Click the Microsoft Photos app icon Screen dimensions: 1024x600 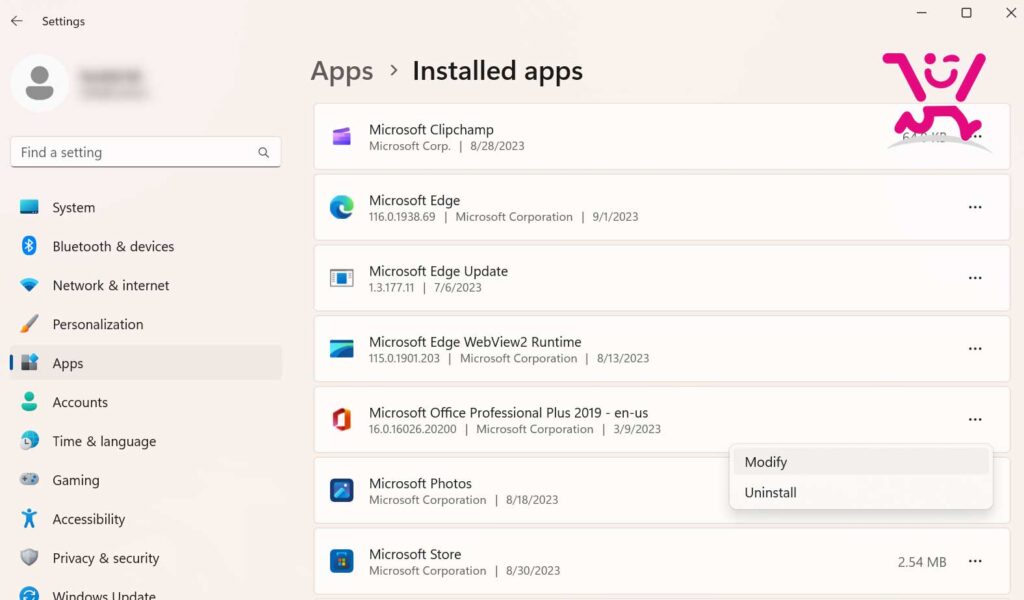(x=342, y=490)
